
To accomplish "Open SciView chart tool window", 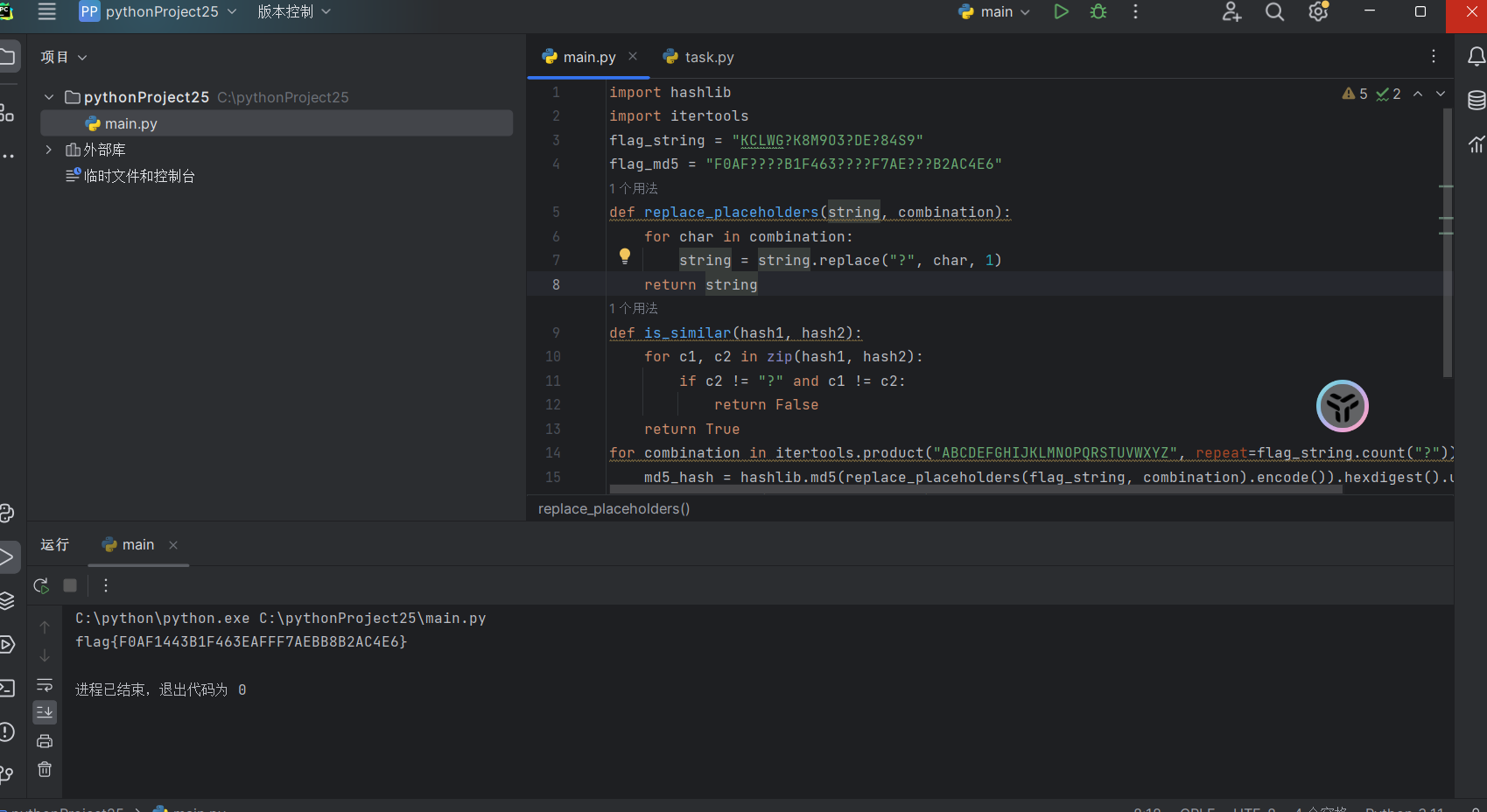I will (1476, 144).
